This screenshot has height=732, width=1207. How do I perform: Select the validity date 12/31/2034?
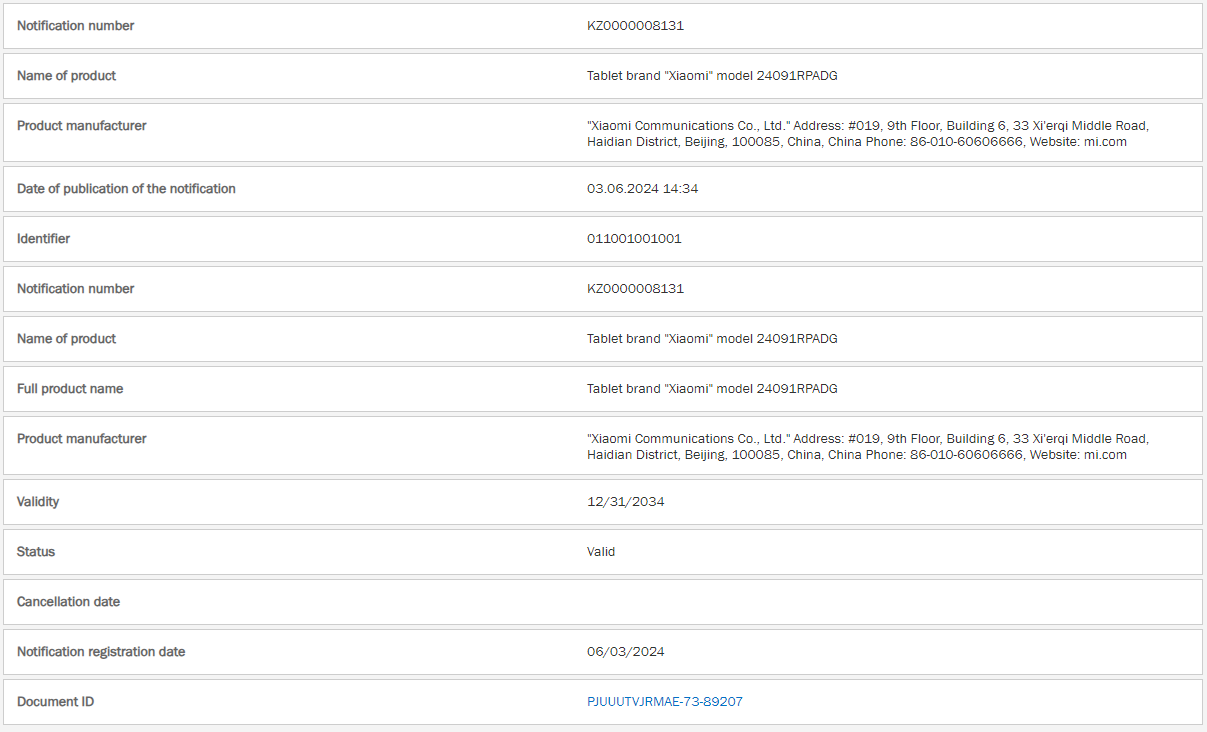625,502
